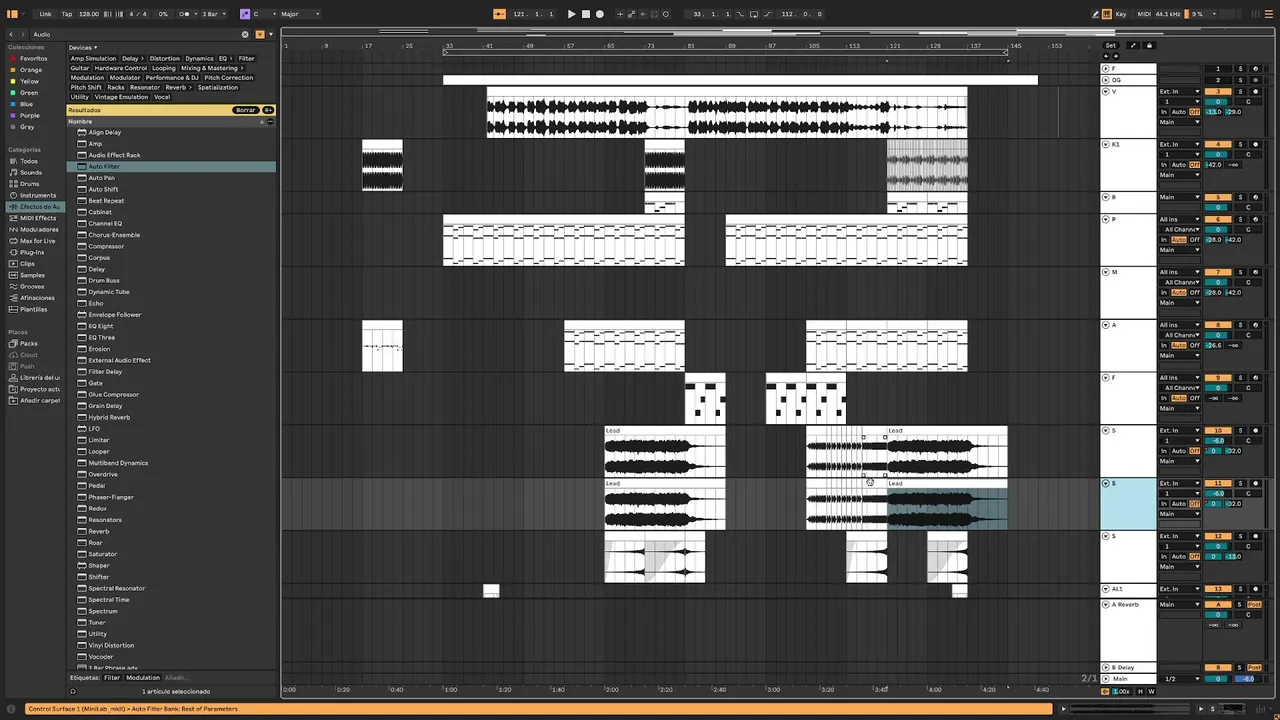Click the lock envelopes icon
This screenshot has width=1280, height=720.
tap(1149, 45)
